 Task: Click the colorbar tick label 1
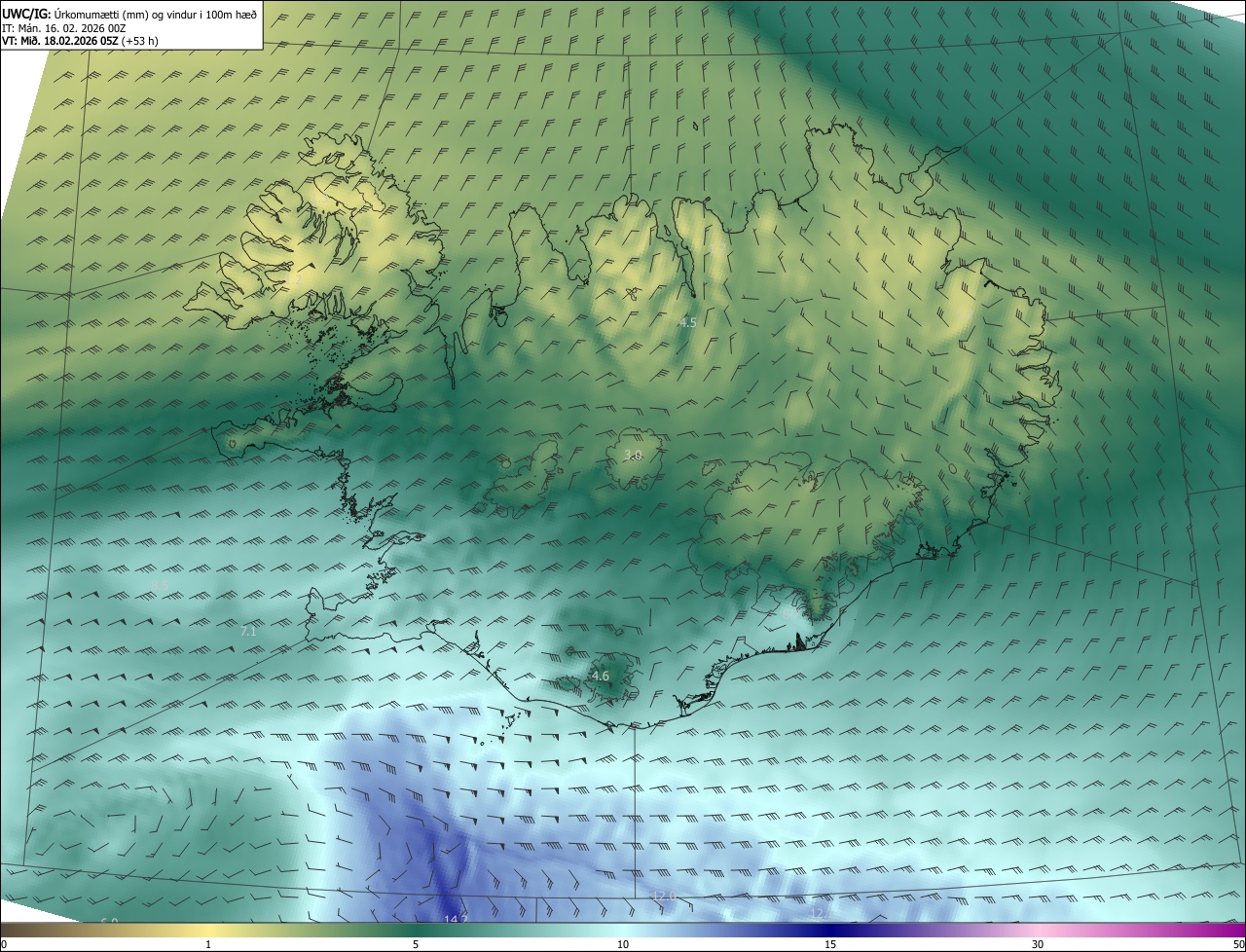pyautogui.click(x=208, y=944)
